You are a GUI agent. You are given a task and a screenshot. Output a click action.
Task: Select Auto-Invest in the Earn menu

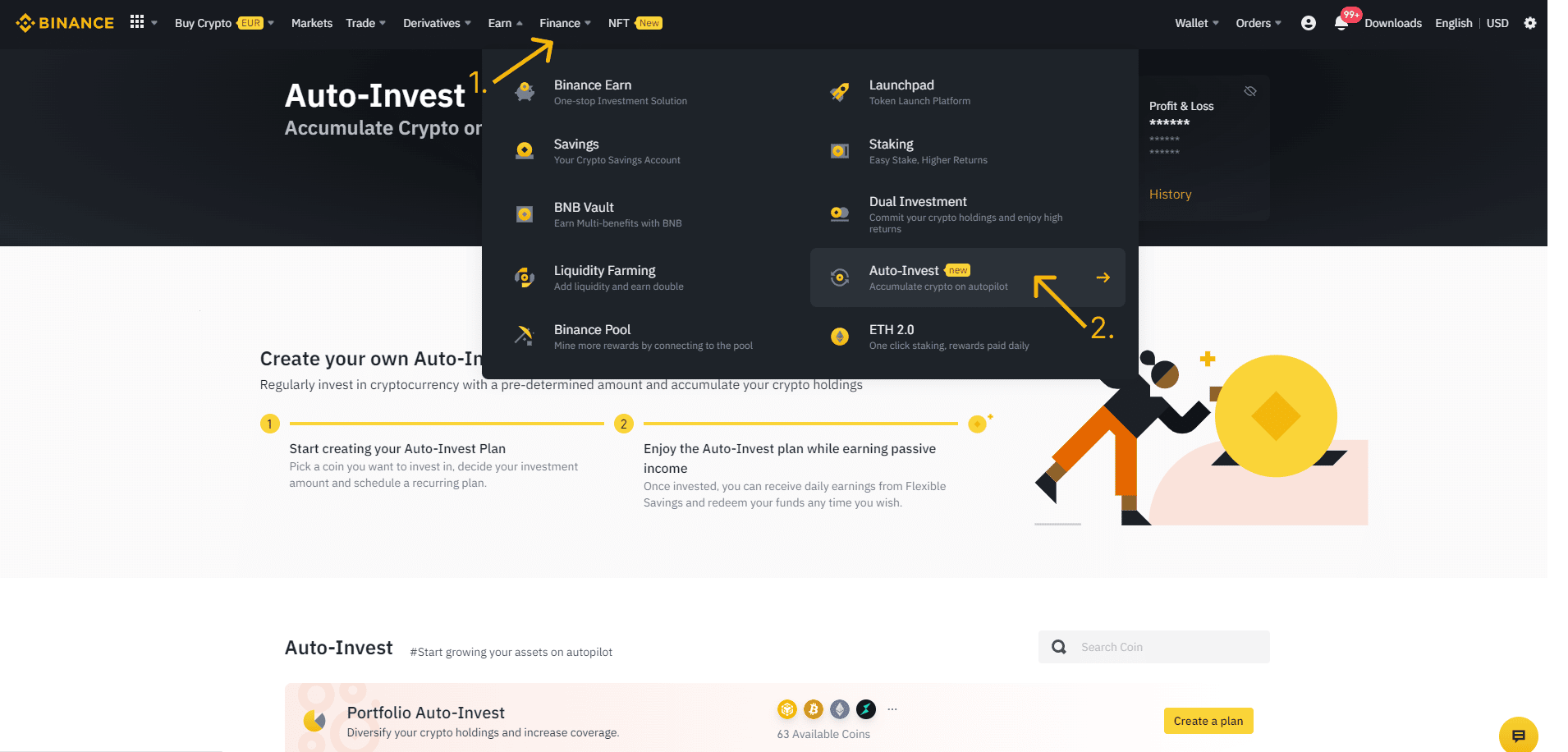click(967, 277)
